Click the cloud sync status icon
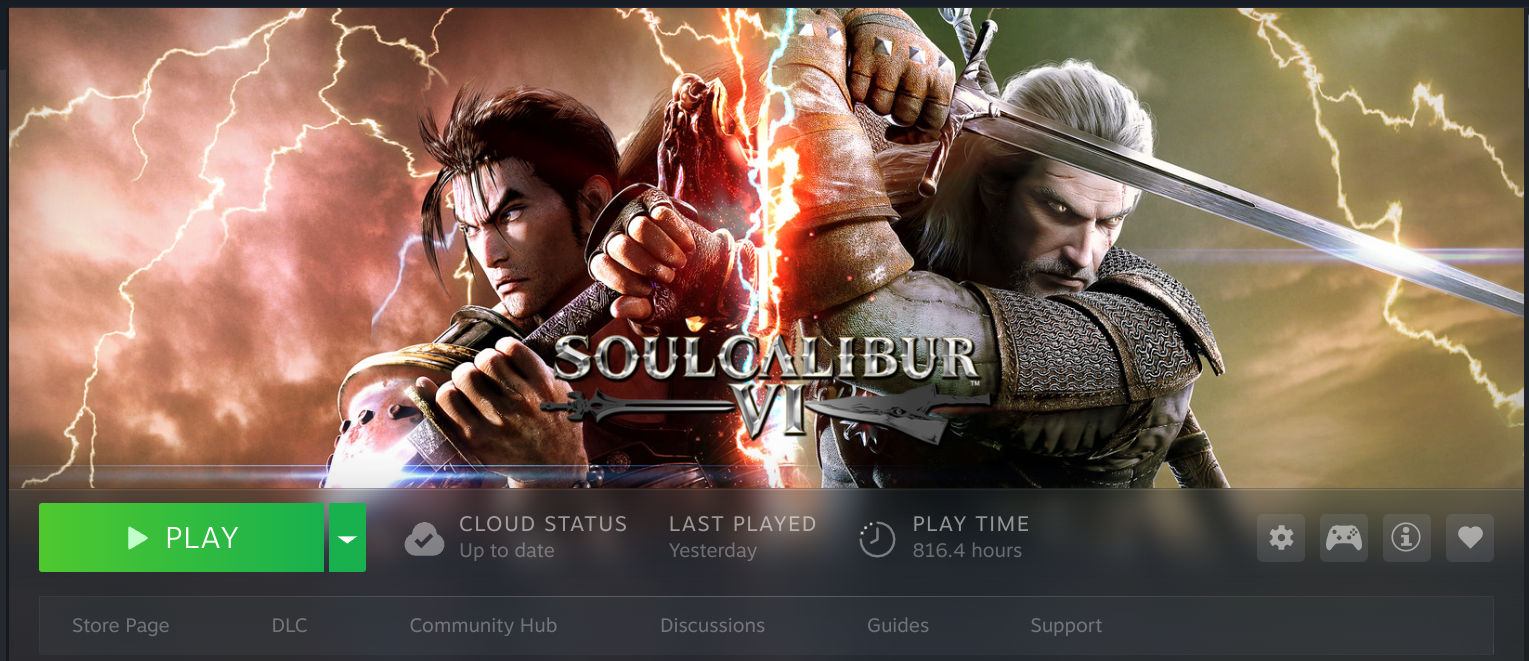 [425, 539]
